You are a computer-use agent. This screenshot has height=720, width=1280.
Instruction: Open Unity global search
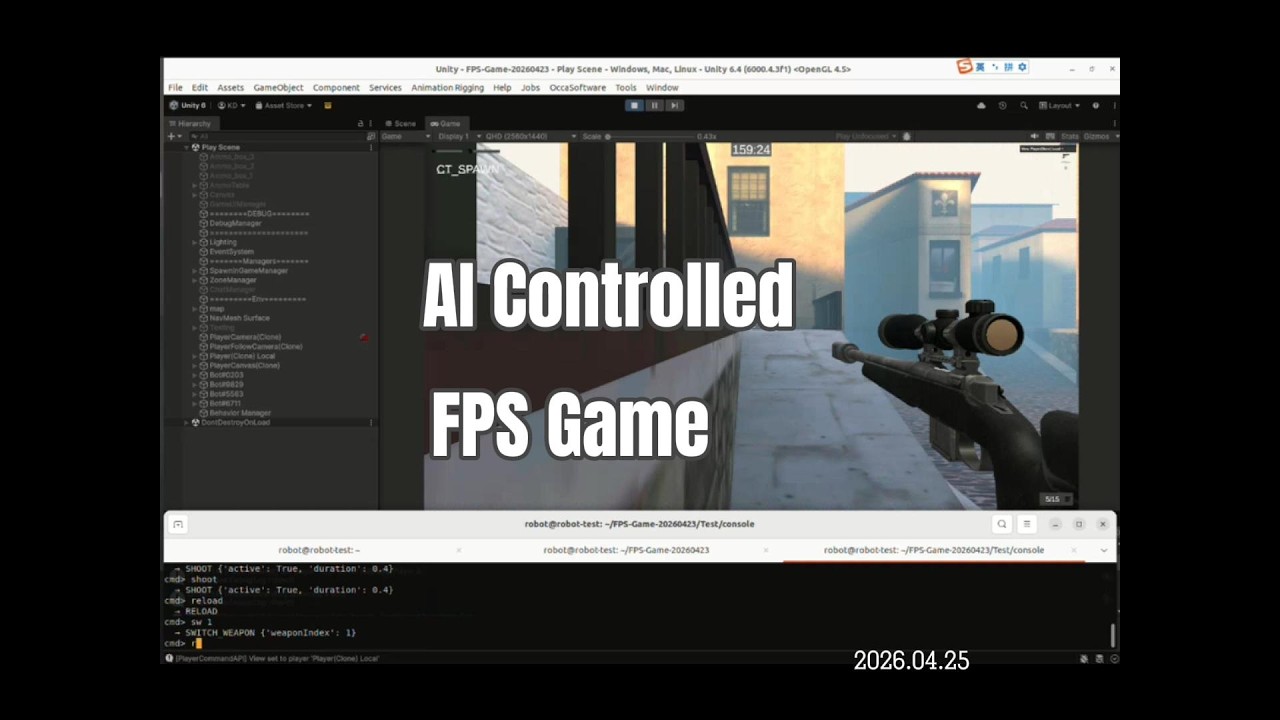pos(1024,105)
